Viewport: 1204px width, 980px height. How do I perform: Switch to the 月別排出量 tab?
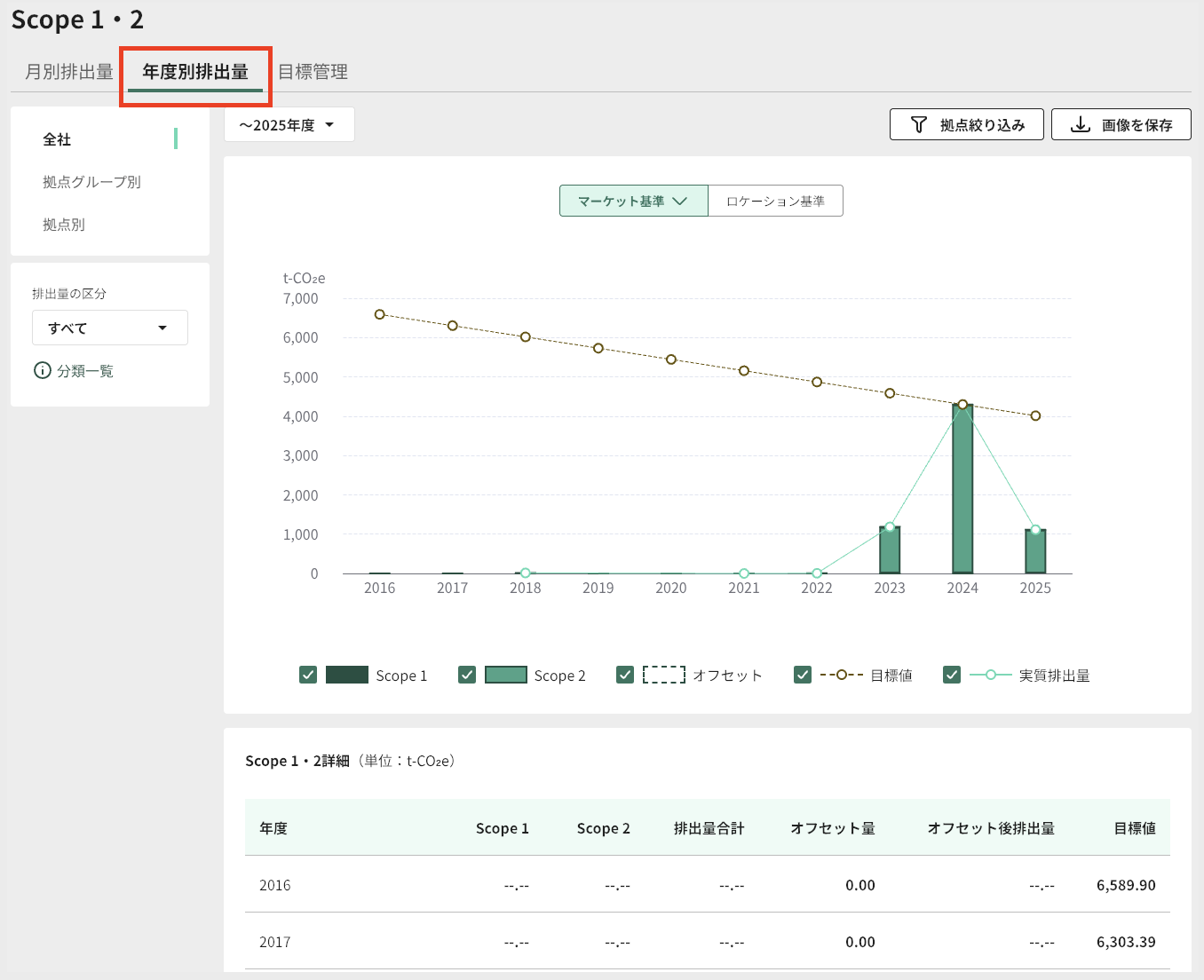(69, 72)
